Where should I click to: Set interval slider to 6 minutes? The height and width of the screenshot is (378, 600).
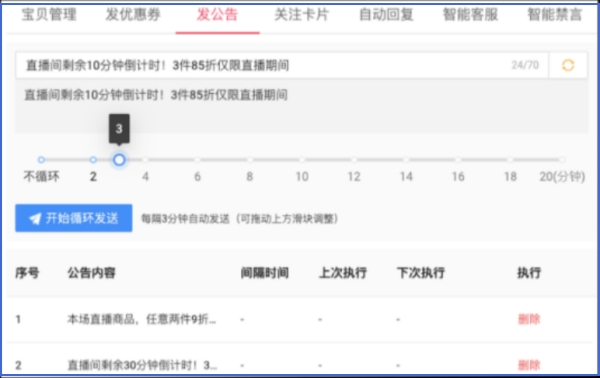[x=197, y=160]
